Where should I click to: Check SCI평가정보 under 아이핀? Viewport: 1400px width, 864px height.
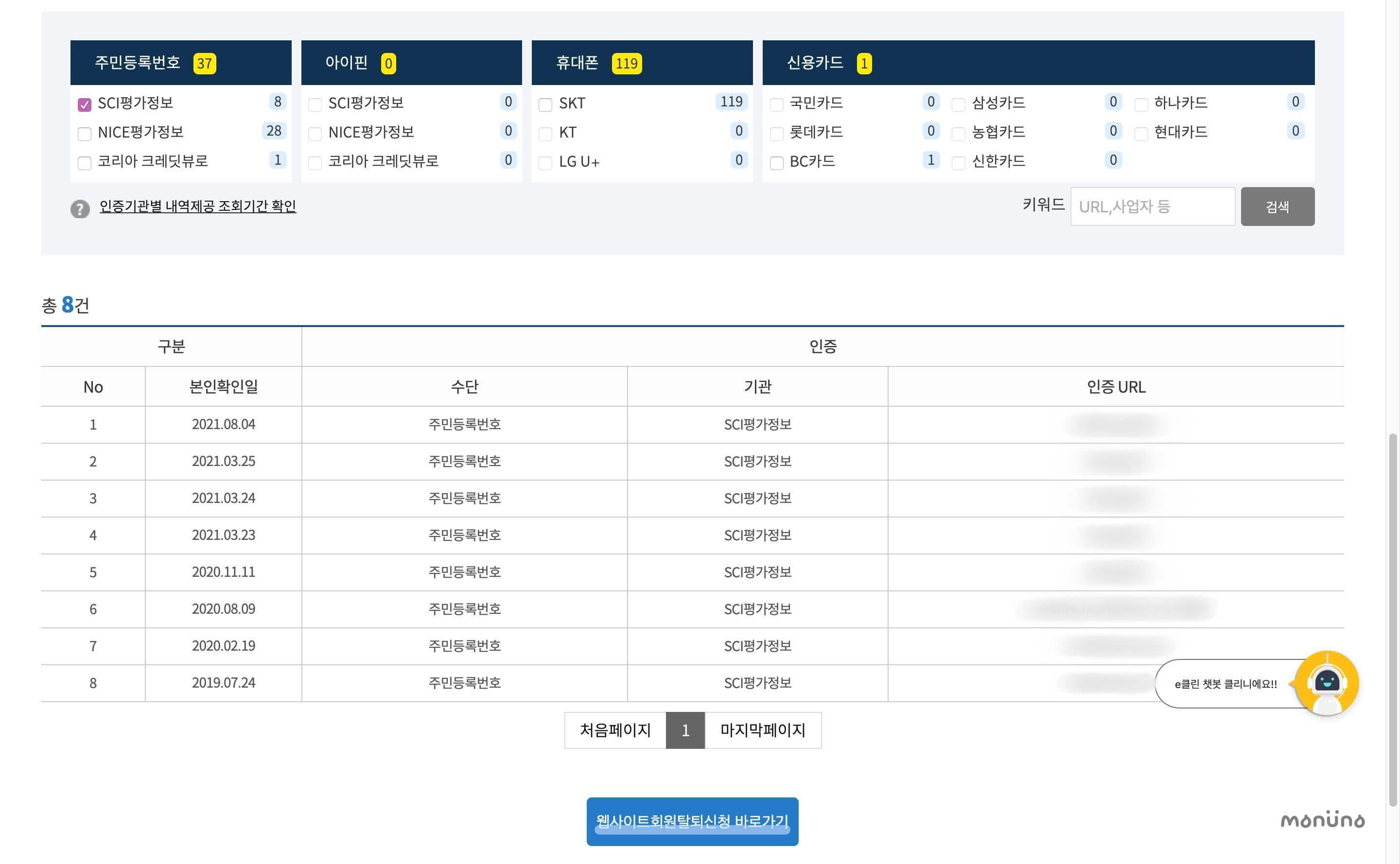click(x=315, y=104)
